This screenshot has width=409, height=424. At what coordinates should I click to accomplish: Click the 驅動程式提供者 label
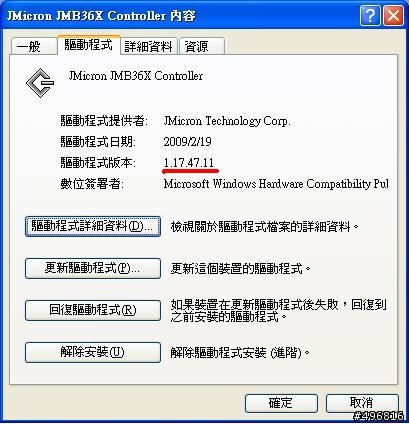(x=104, y=121)
